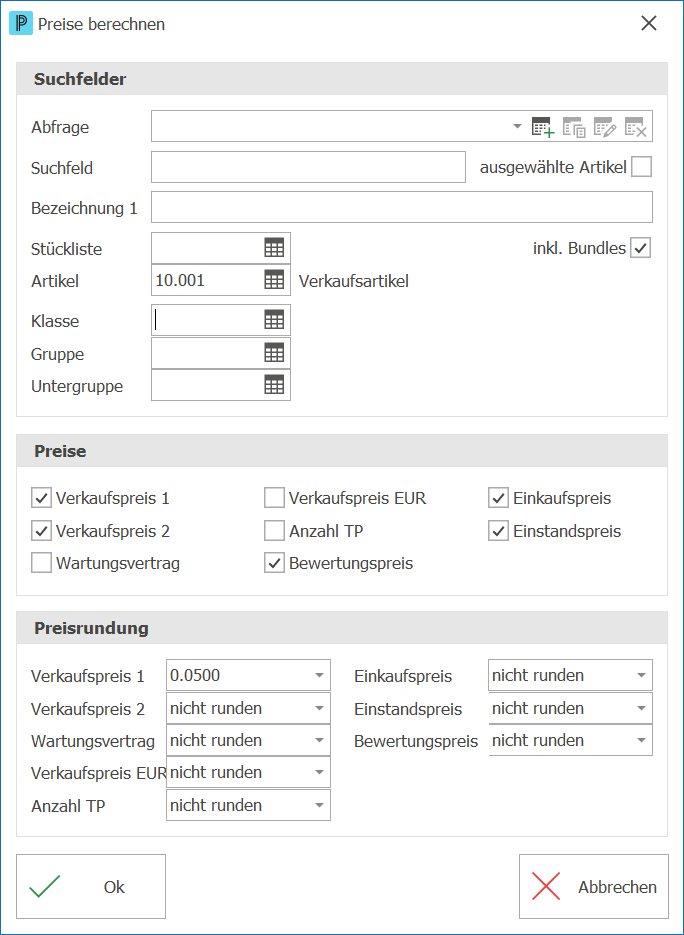
Task: Open the Untergruppe lookup table icon
Action: 274,386
